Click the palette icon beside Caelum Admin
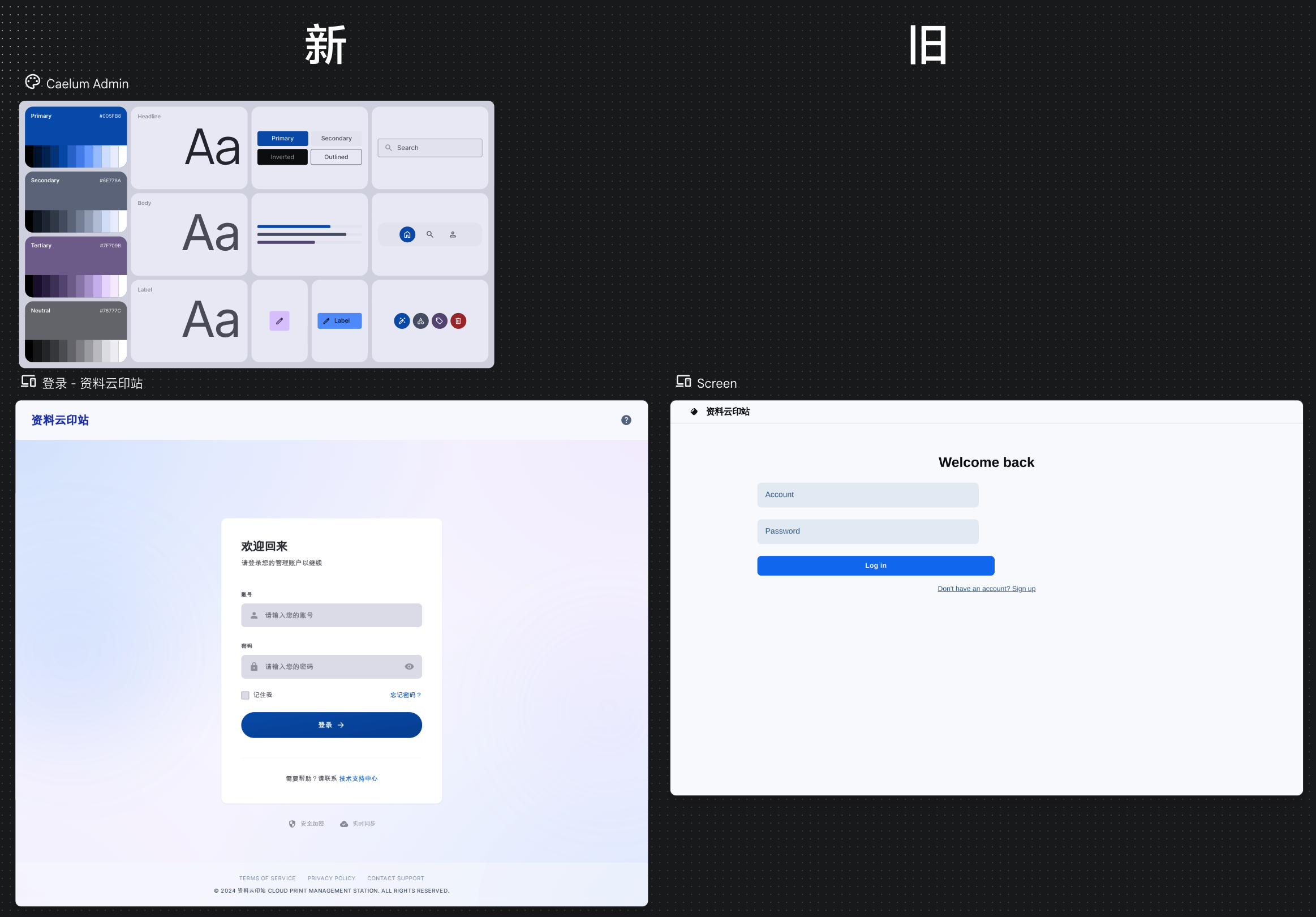 pos(33,82)
